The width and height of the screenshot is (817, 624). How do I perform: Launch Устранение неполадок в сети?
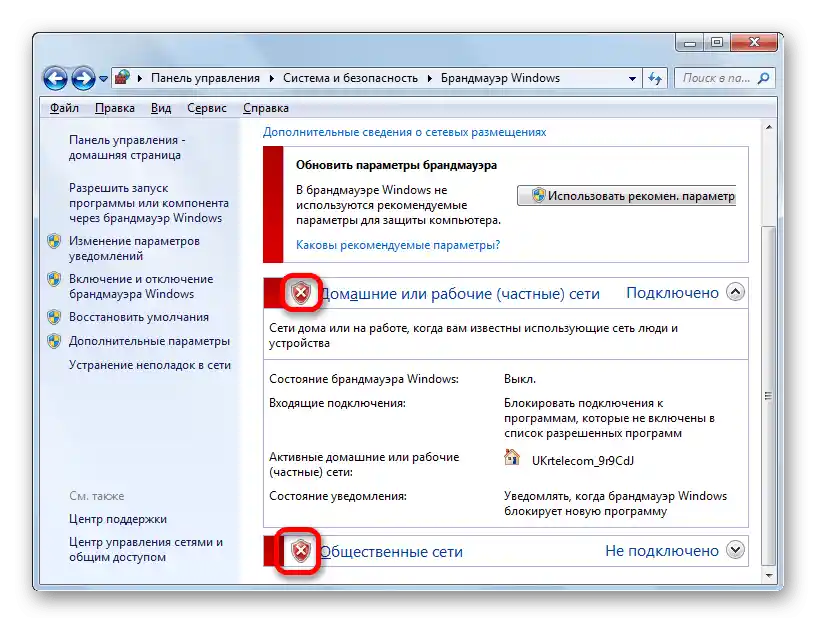pos(150,365)
